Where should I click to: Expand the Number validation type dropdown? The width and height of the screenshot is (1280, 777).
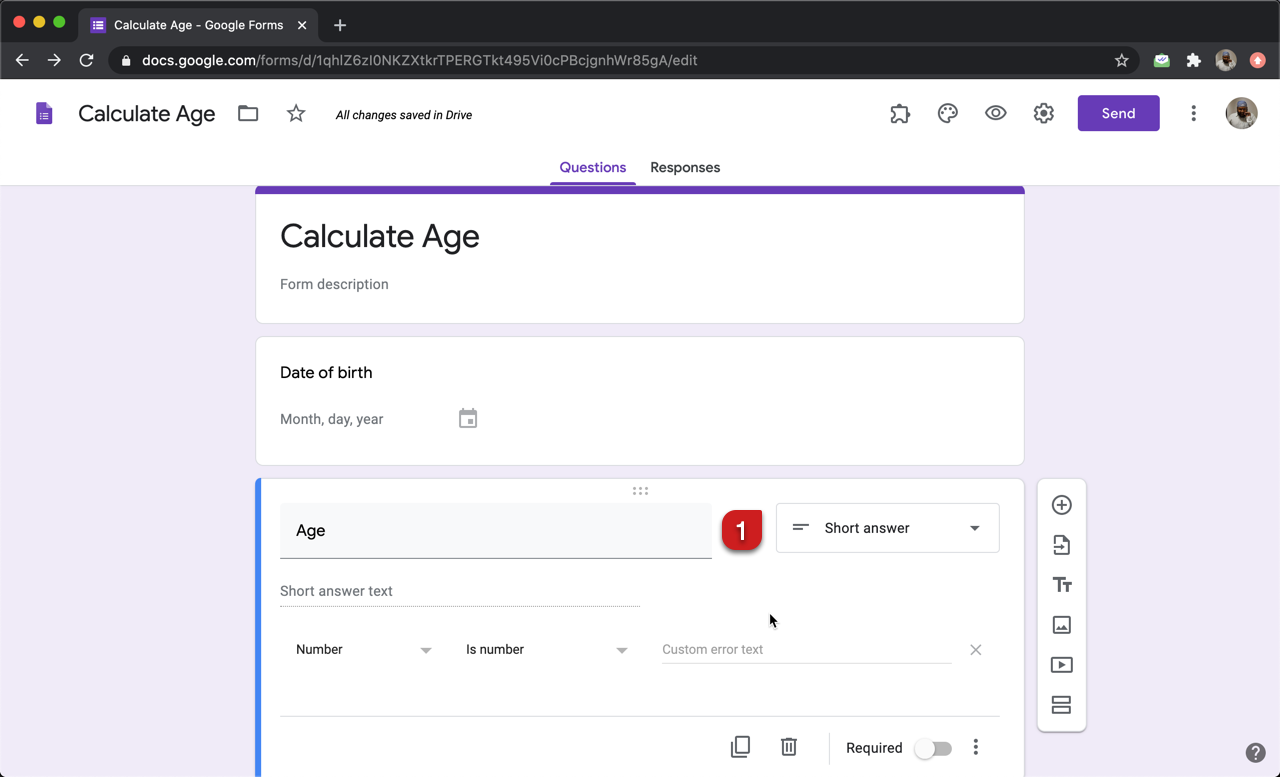363,650
